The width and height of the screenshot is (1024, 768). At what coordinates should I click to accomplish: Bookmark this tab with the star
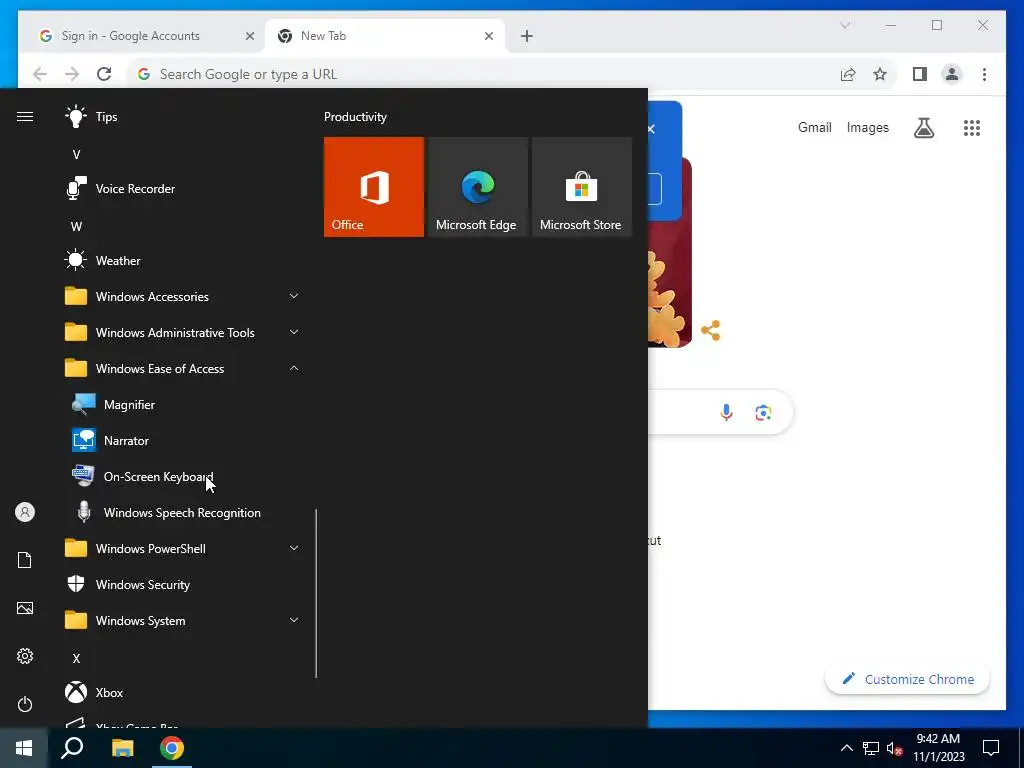coord(880,74)
